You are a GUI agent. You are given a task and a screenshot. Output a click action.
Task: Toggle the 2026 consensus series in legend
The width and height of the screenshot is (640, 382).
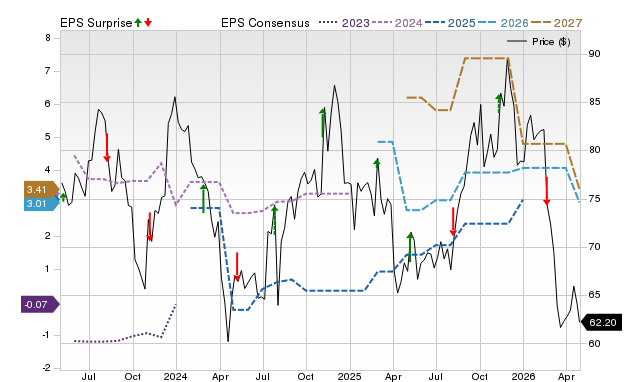click(503, 23)
